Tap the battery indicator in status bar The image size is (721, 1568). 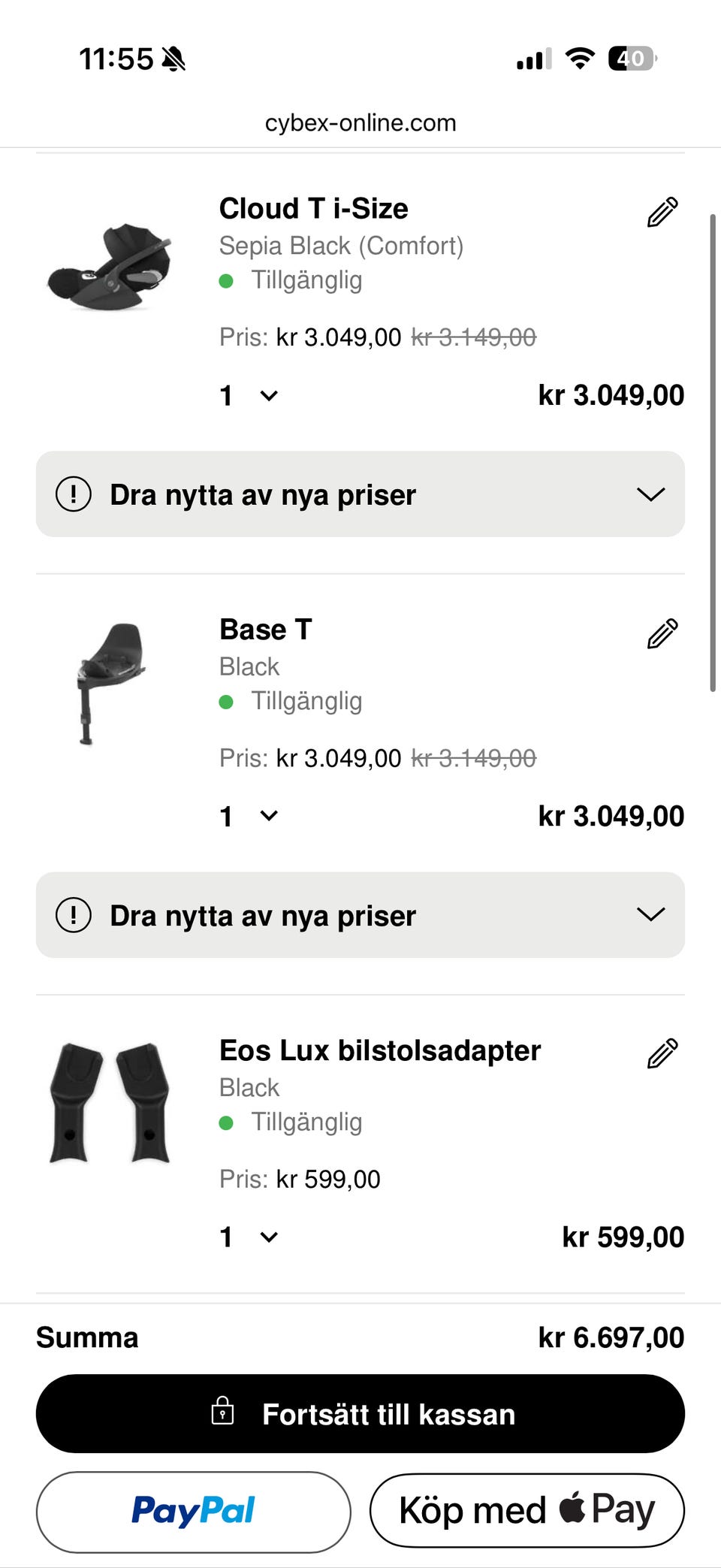pos(632,59)
